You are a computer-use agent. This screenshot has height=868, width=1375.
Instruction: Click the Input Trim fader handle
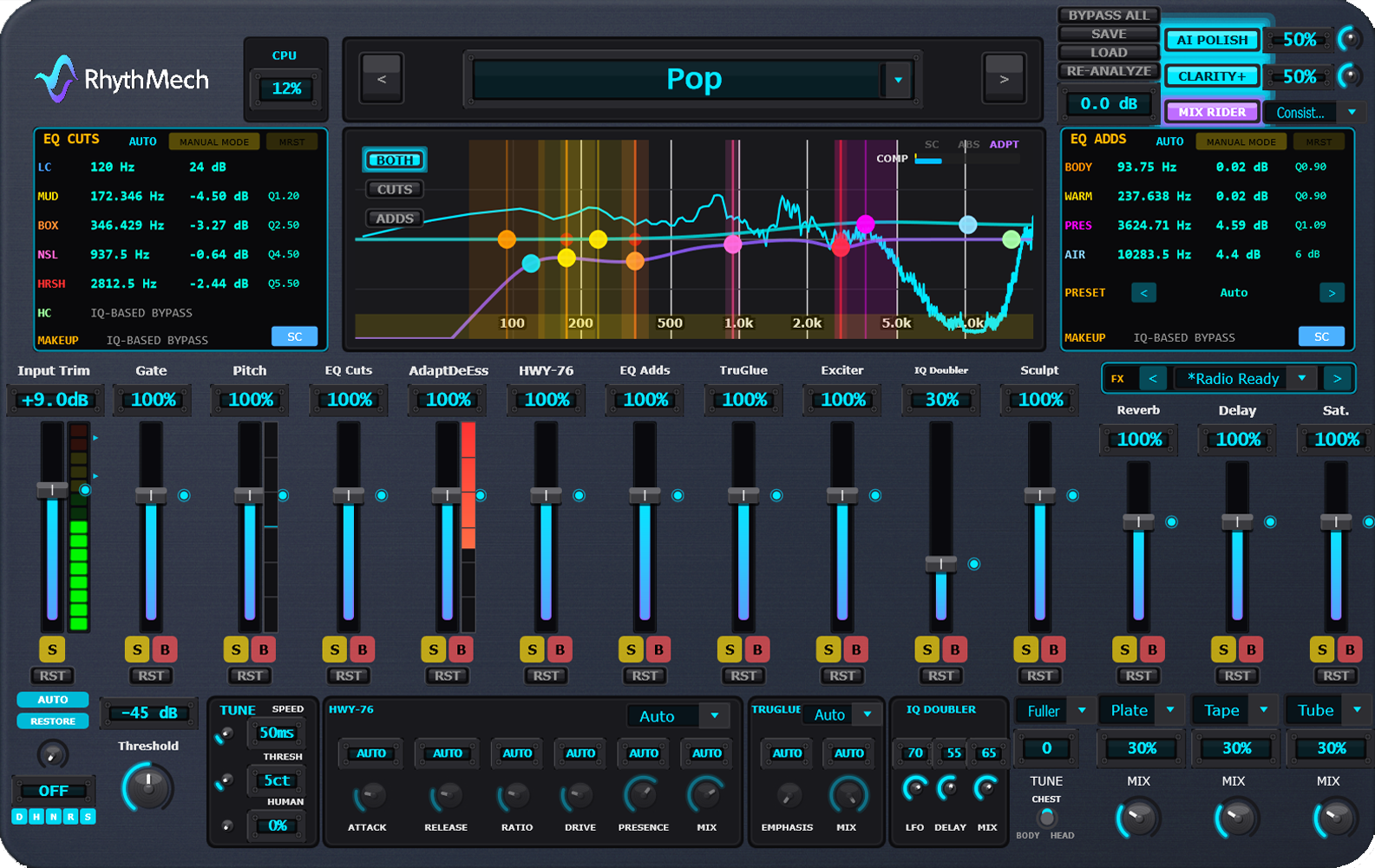click(52, 490)
